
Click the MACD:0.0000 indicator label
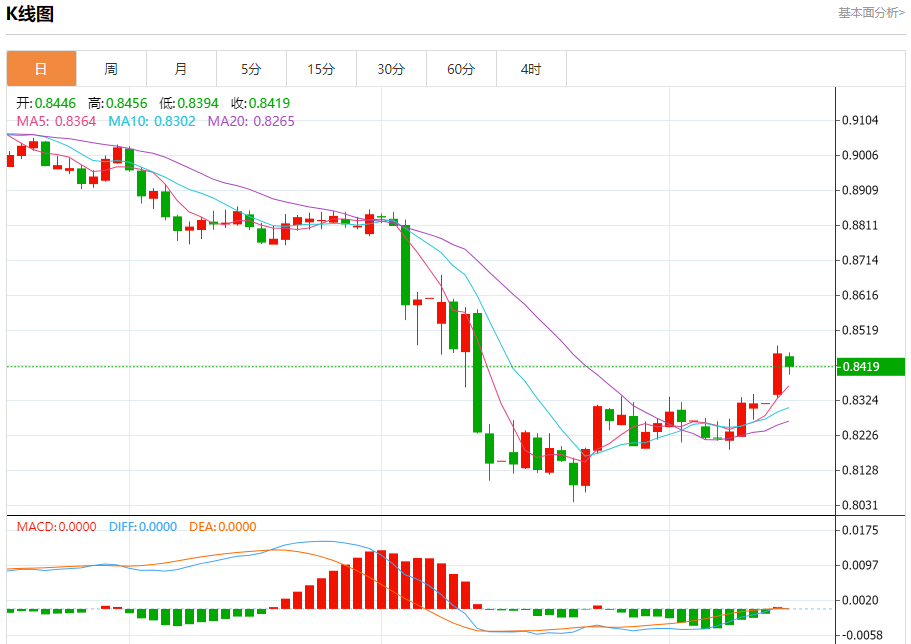coord(56,527)
